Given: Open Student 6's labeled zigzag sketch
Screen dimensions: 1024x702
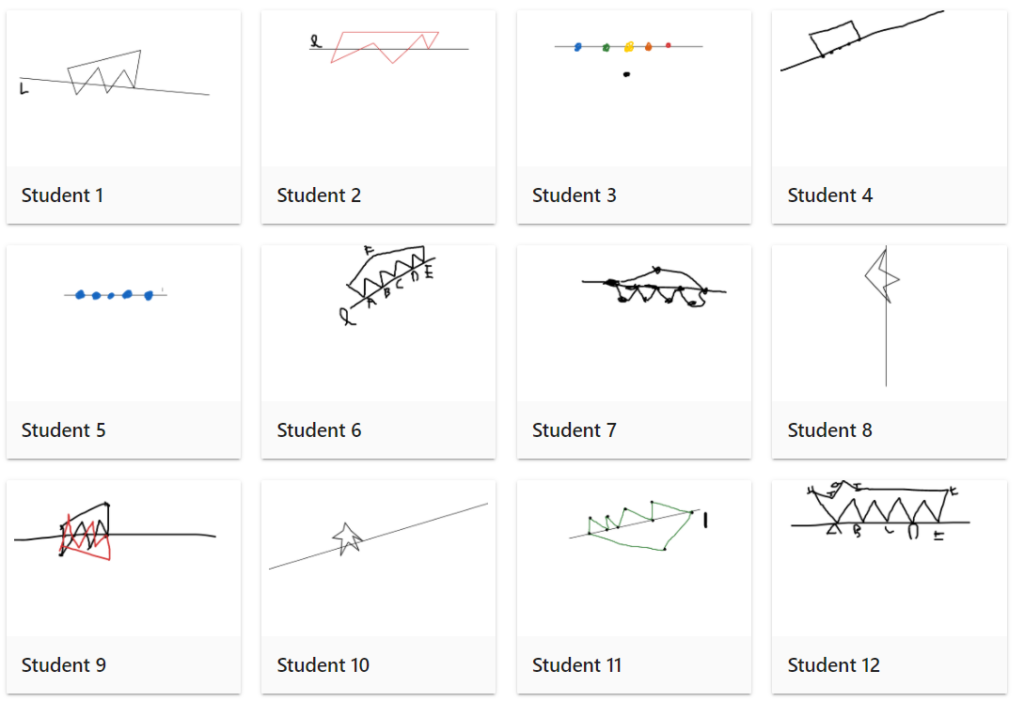Looking at the screenshot, I should pos(378,323).
